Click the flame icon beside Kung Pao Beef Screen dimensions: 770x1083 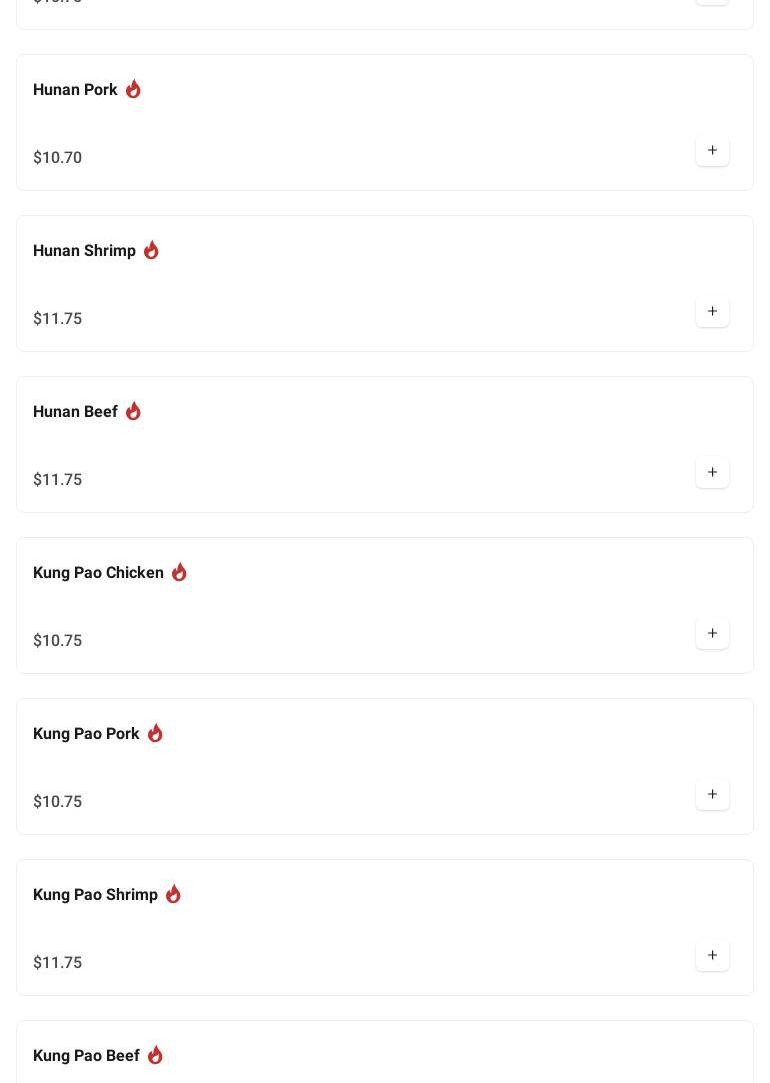tap(155, 1055)
